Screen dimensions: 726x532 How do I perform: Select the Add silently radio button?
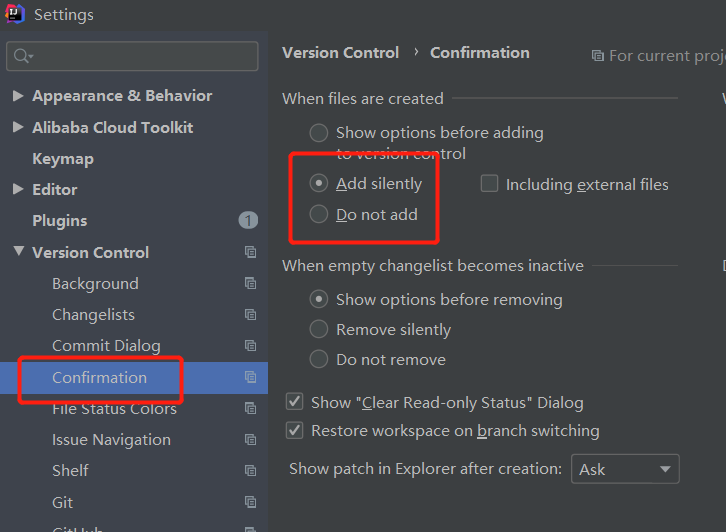(x=319, y=183)
